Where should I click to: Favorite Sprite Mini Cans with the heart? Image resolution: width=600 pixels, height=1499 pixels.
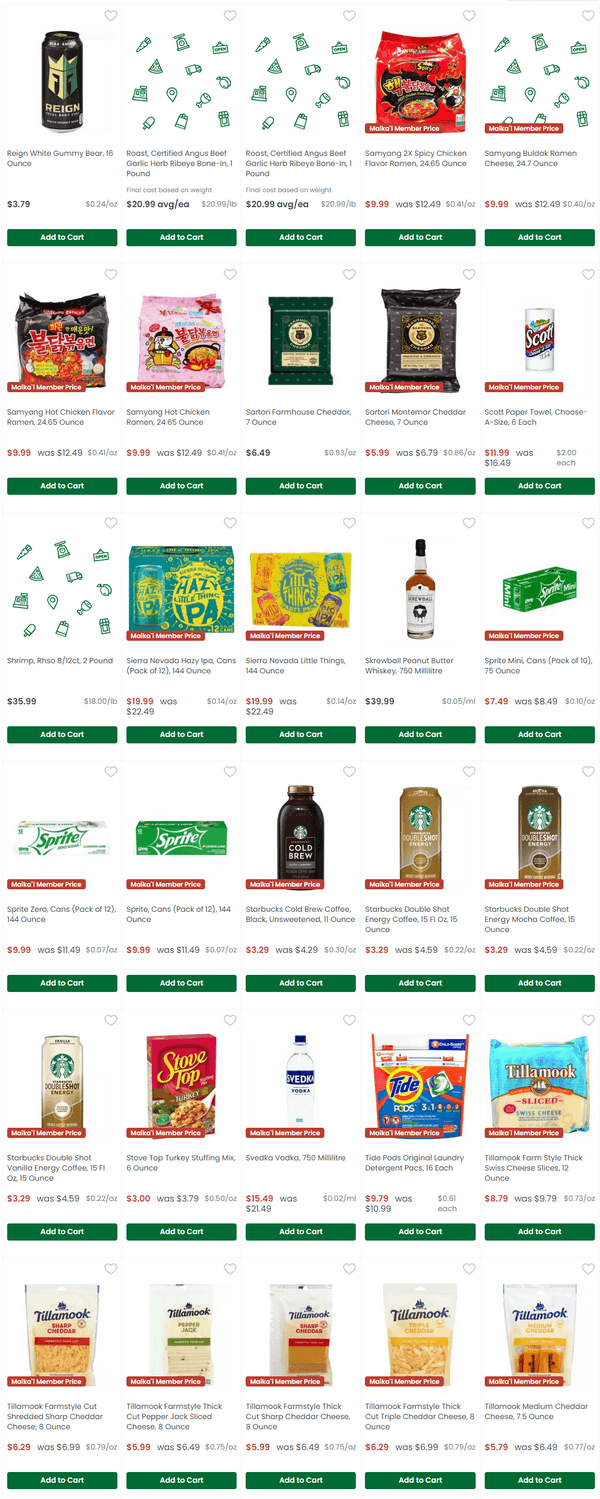[589, 523]
